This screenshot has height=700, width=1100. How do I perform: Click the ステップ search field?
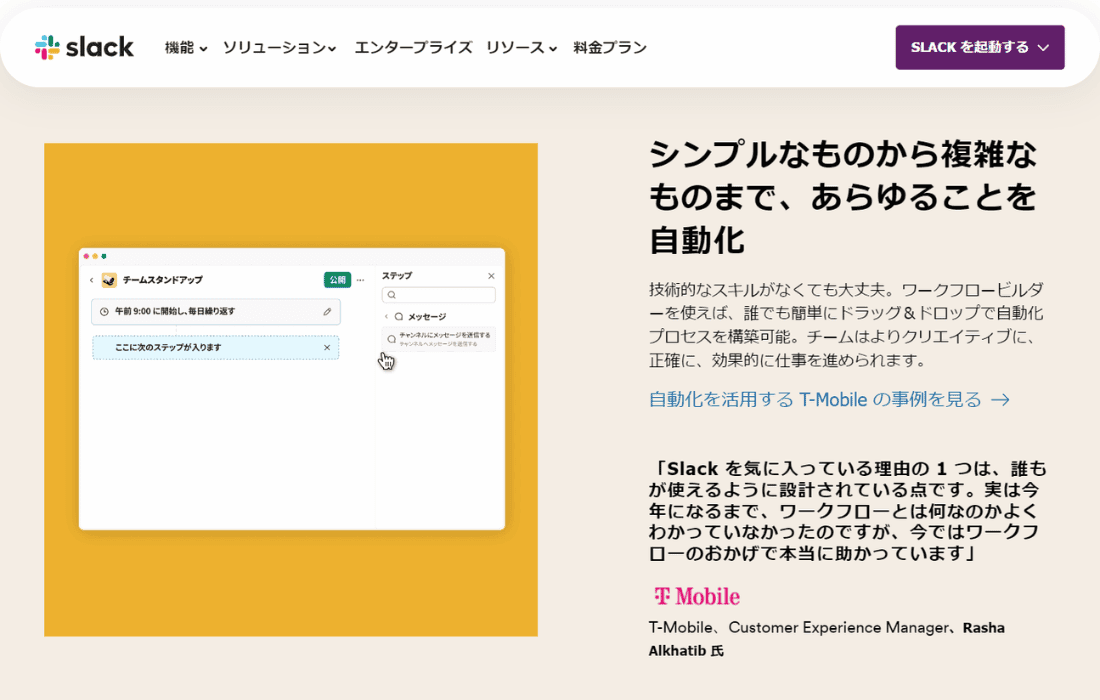tap(438, 295)
